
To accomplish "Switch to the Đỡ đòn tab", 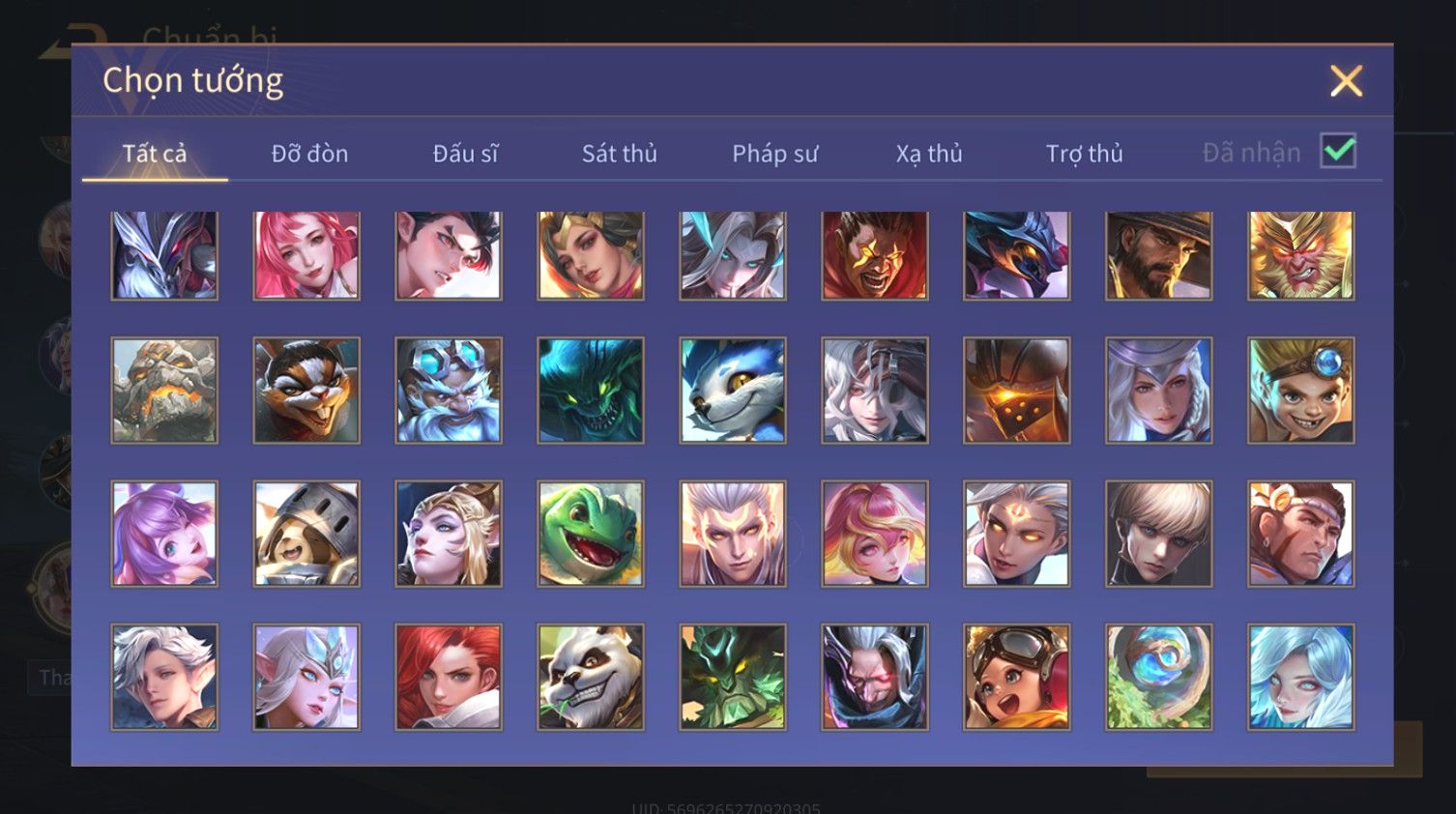I will point(309,153).
